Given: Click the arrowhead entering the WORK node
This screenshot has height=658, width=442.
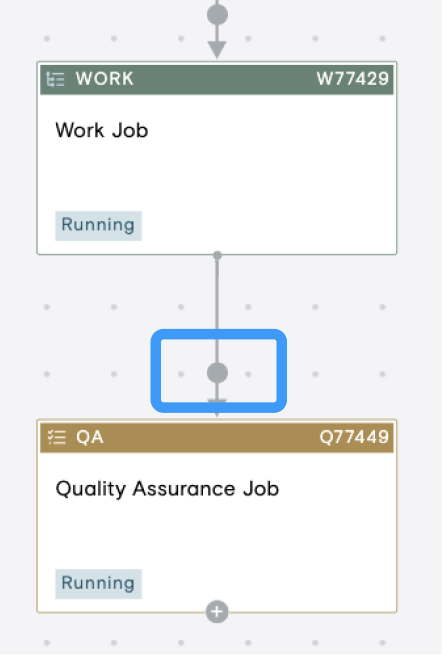Looking at the screenshot, I should click(x=217, y=50).
